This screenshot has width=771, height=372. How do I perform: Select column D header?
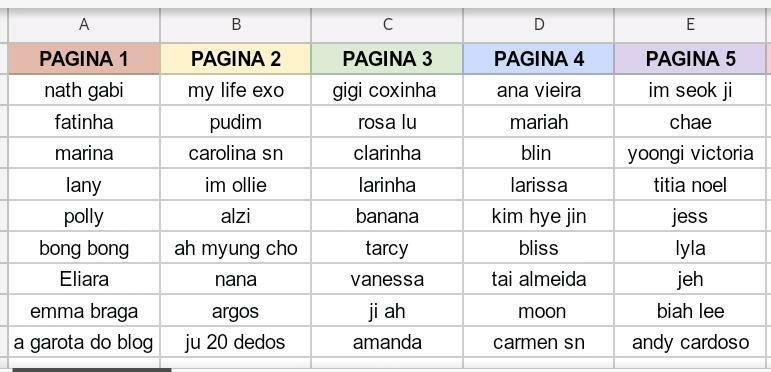(538, 25)
